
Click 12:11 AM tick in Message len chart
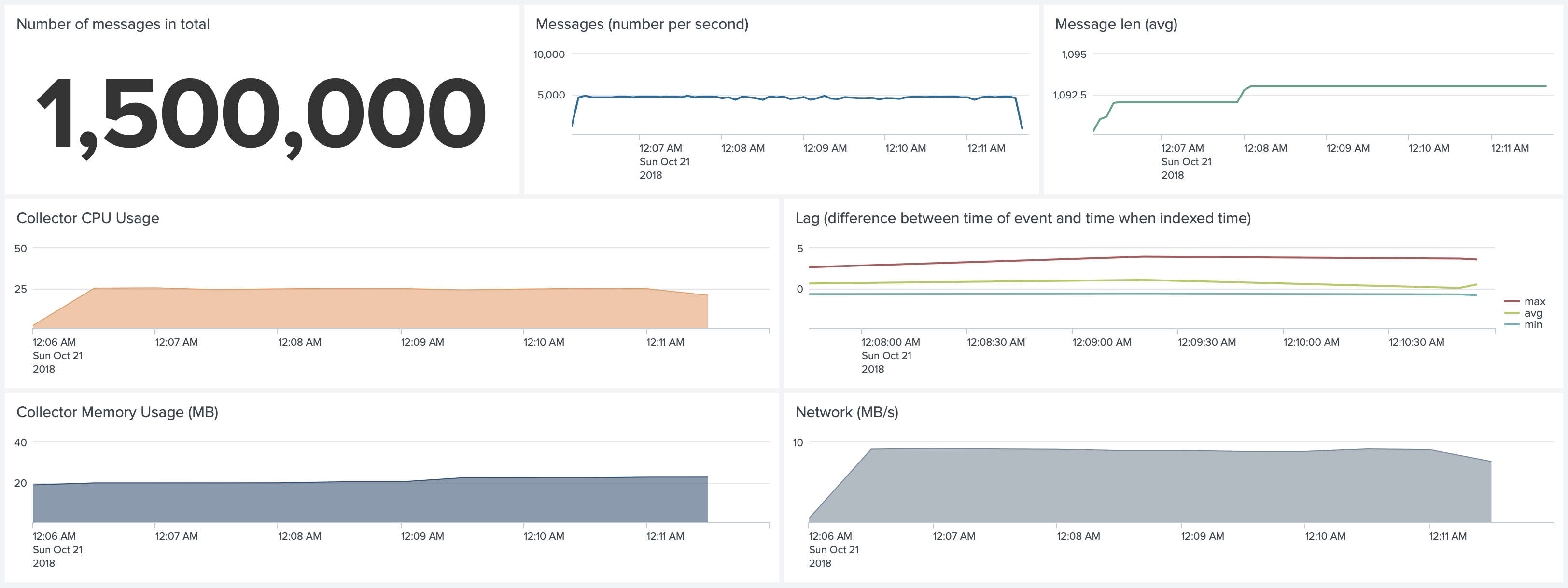pos(1510,148)
